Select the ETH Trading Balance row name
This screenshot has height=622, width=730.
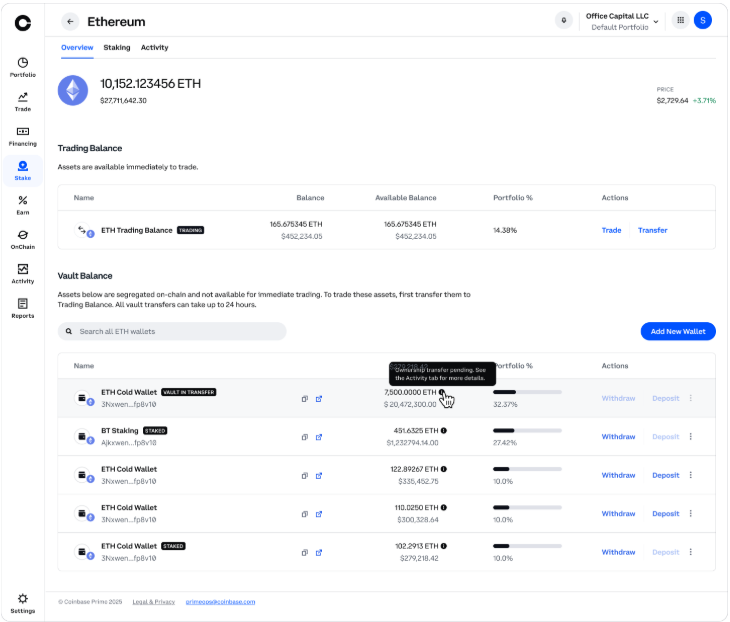pyautogui.click(x=137, y=230)
